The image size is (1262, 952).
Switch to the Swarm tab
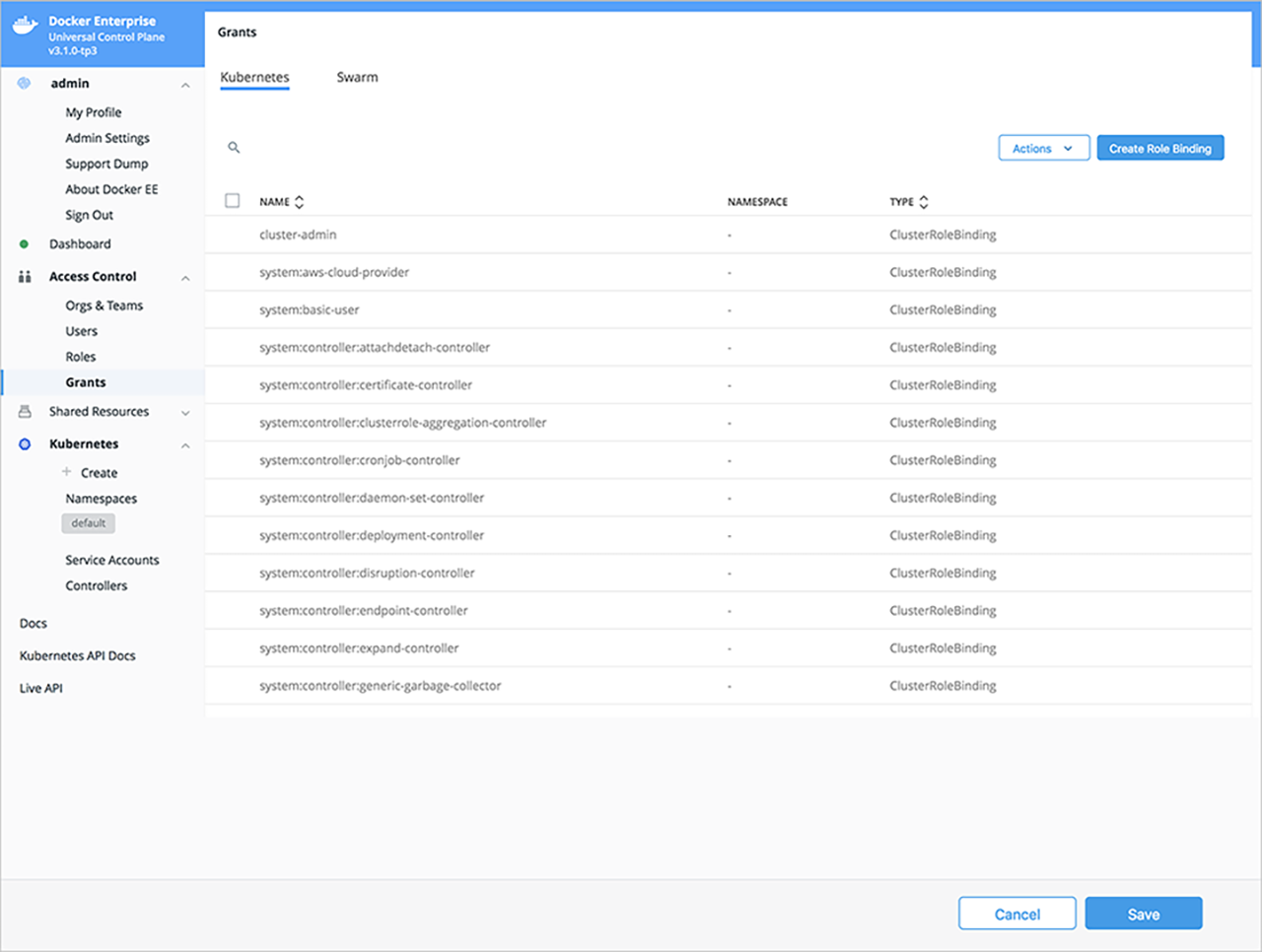(x=357, y=77)
